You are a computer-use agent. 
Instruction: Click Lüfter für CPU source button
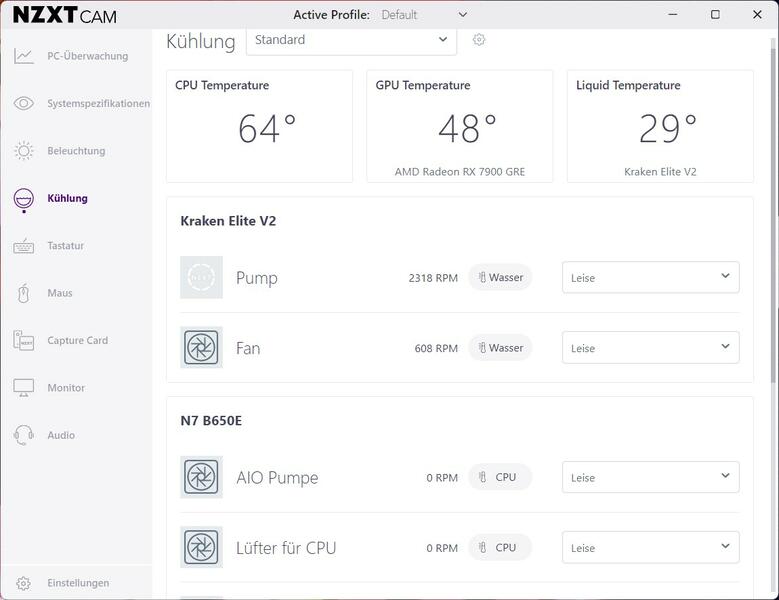pos(500,547)
